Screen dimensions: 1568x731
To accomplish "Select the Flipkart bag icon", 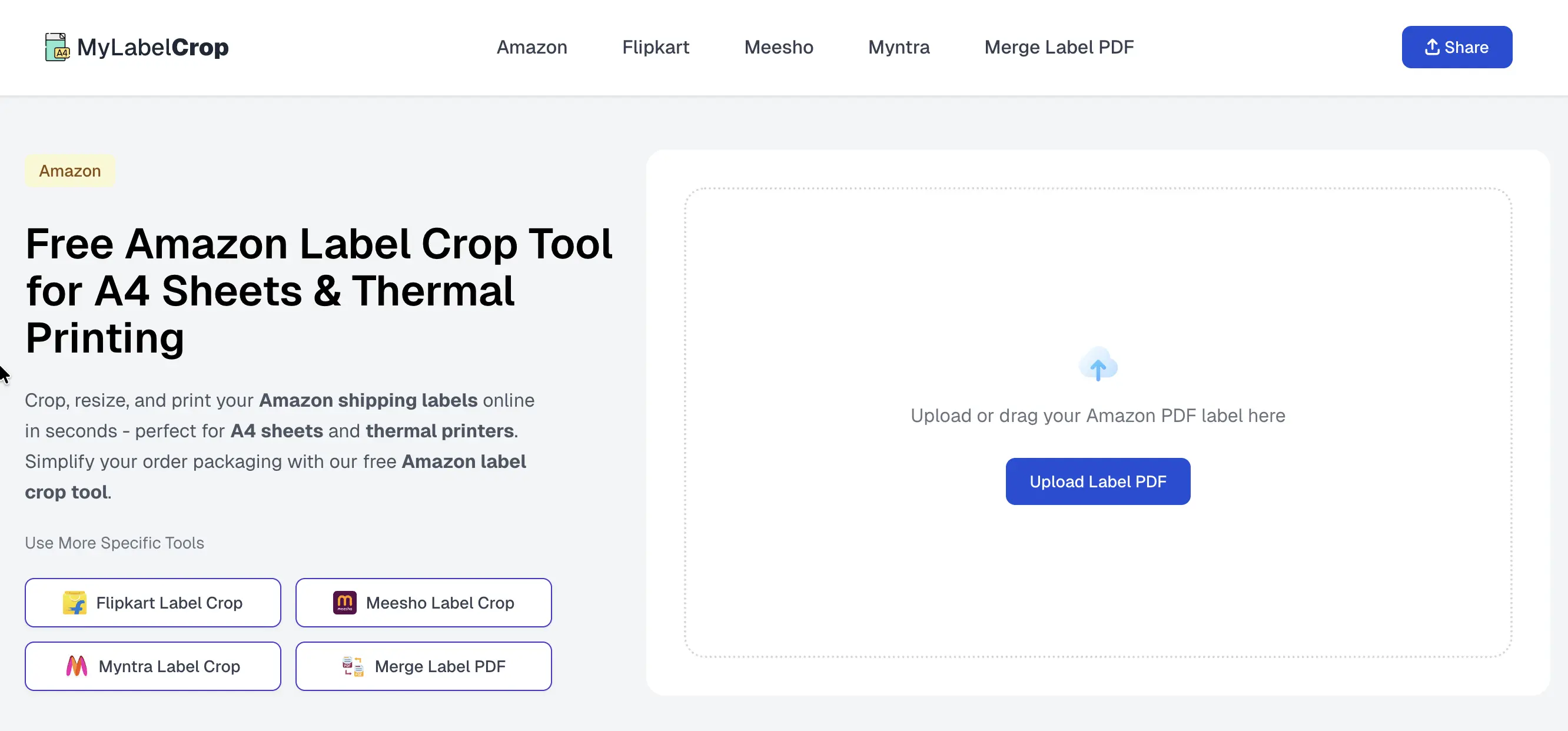I will pos(75,603).
